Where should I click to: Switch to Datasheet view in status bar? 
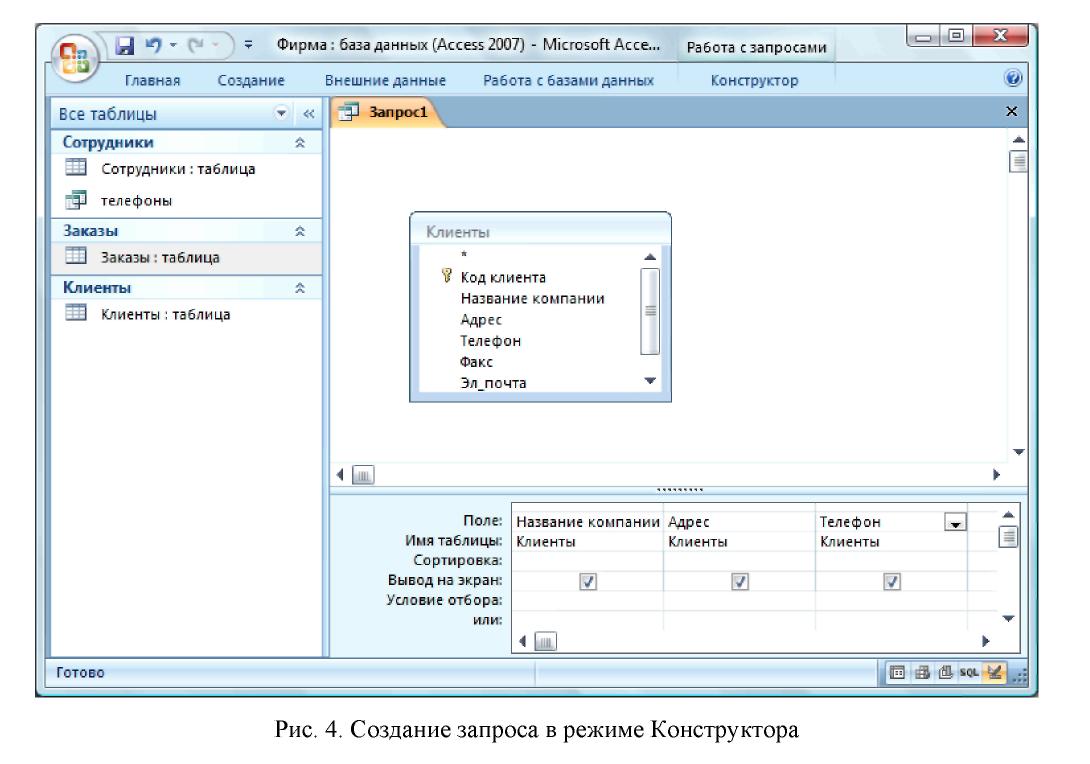click(897, 672)
